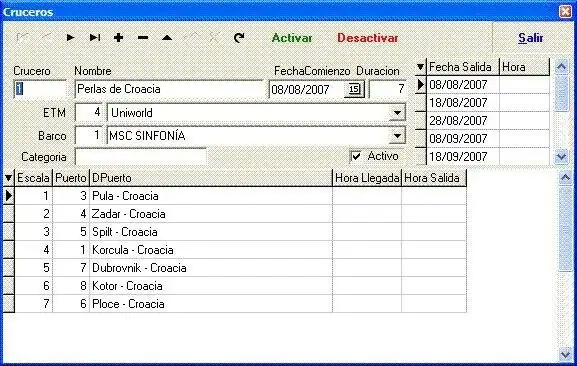Click the Hora Salida column header

pyautogui.click(x=434, y=178)
